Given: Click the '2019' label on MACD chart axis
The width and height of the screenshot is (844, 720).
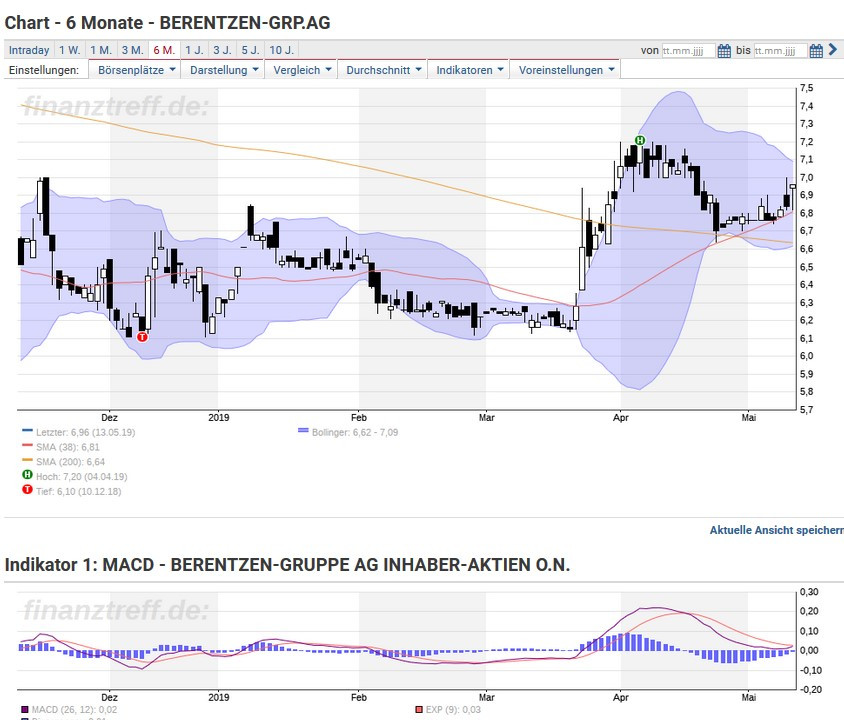Looking at the screenshot, I should [x=218, y=697].
